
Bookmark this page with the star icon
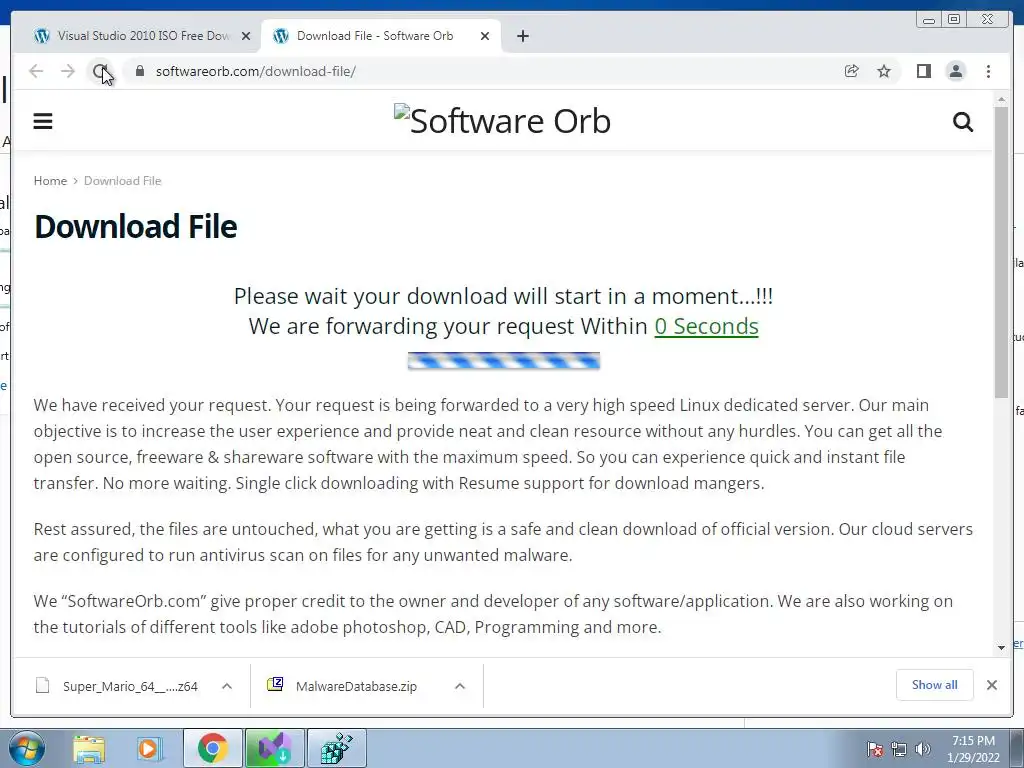coord(884,71)
